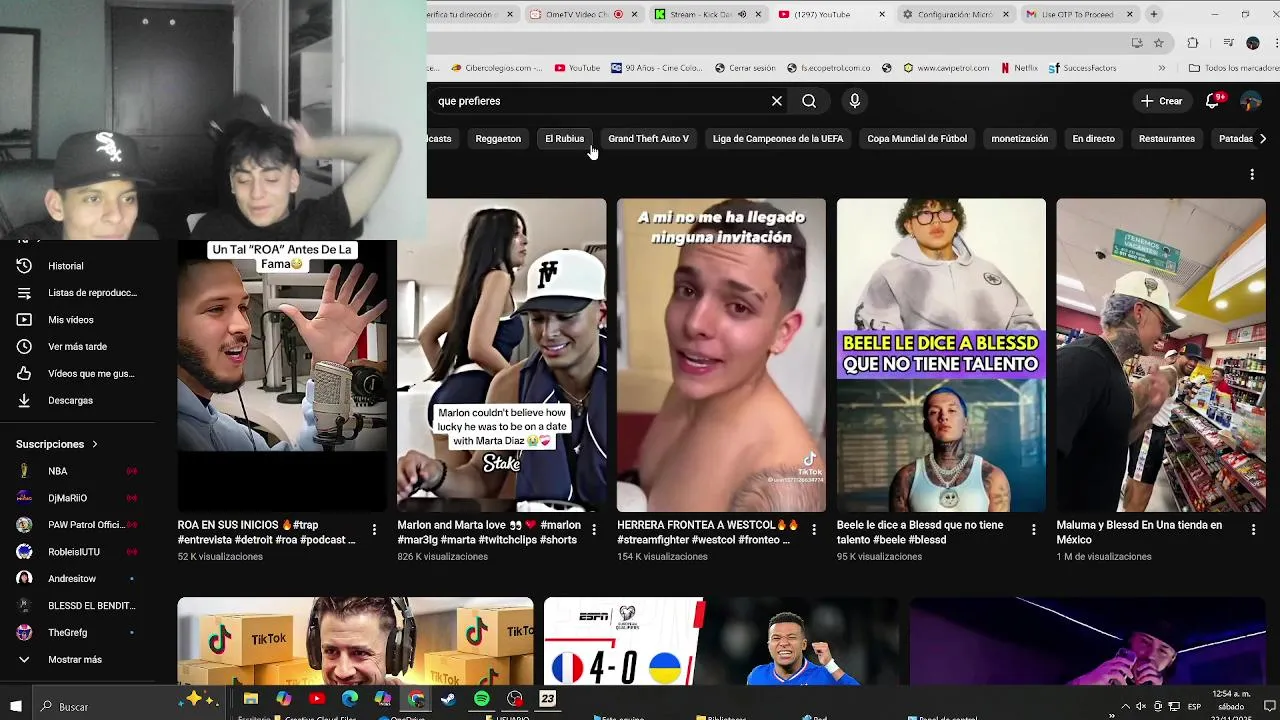This screenshot has height=720, width=1280.
Task: Mute the Kick tab via speaker icon
Action: (742, 14)
